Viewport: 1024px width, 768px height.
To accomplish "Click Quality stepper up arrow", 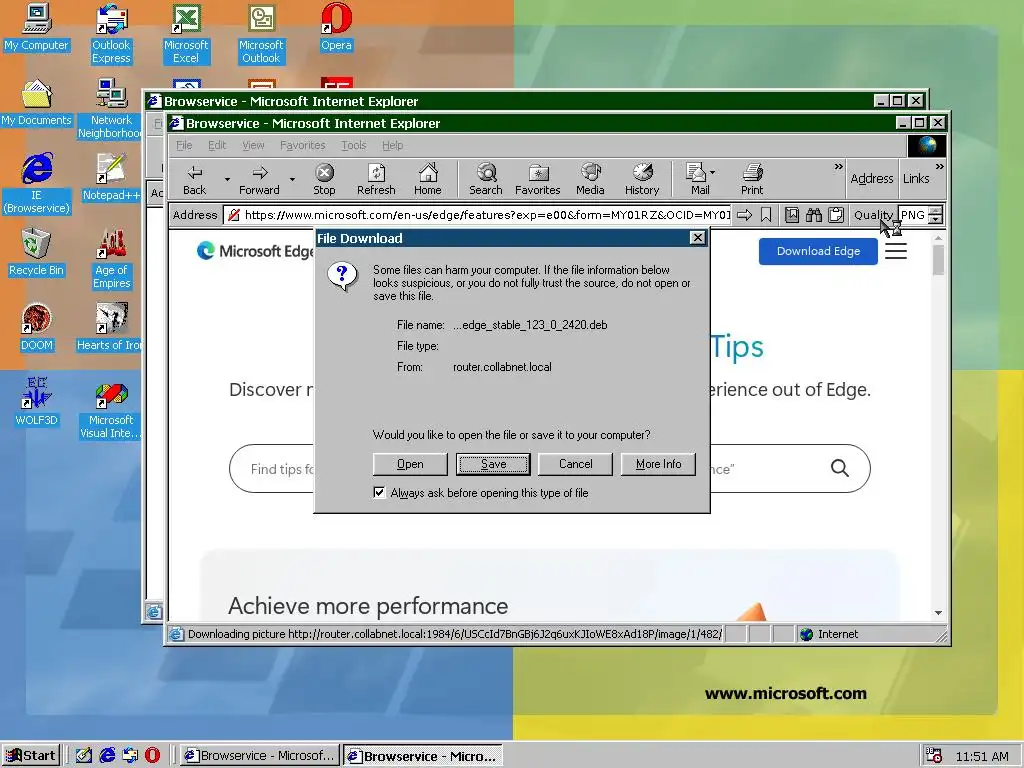I will tap(936, 210).
